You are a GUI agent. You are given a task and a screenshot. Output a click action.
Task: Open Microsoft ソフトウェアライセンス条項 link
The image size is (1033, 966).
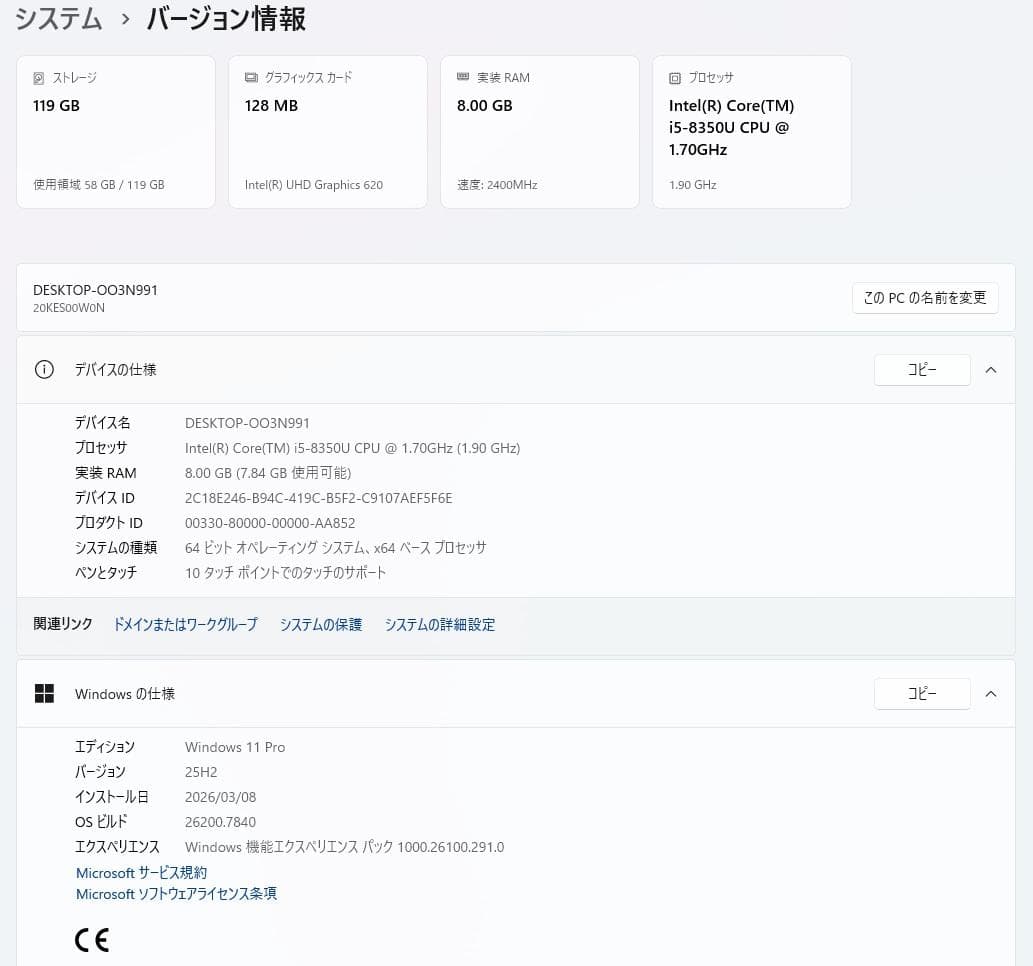pyautogui.click(x=177, y=894)
